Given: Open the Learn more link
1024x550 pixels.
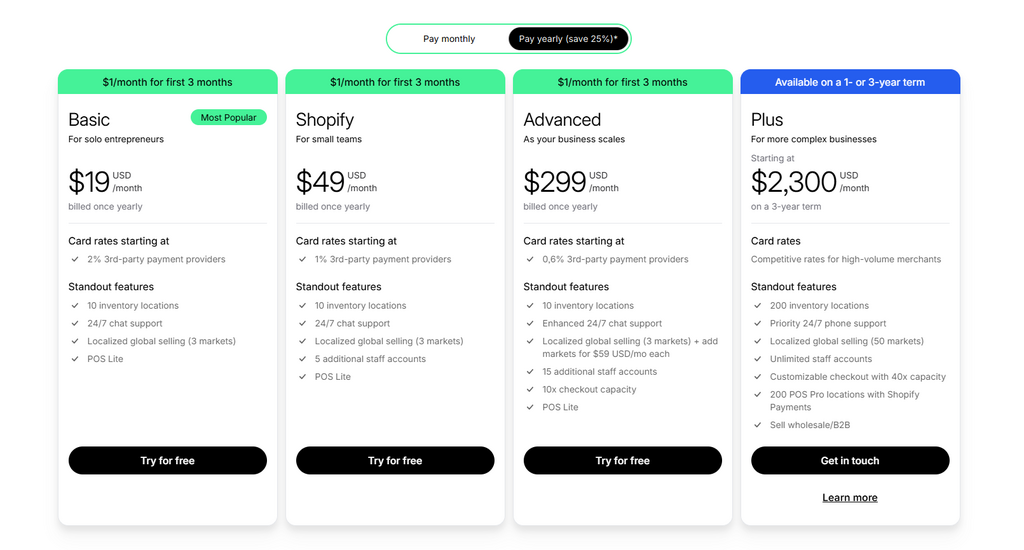Looking at the screenshot, I should [850, 498].
